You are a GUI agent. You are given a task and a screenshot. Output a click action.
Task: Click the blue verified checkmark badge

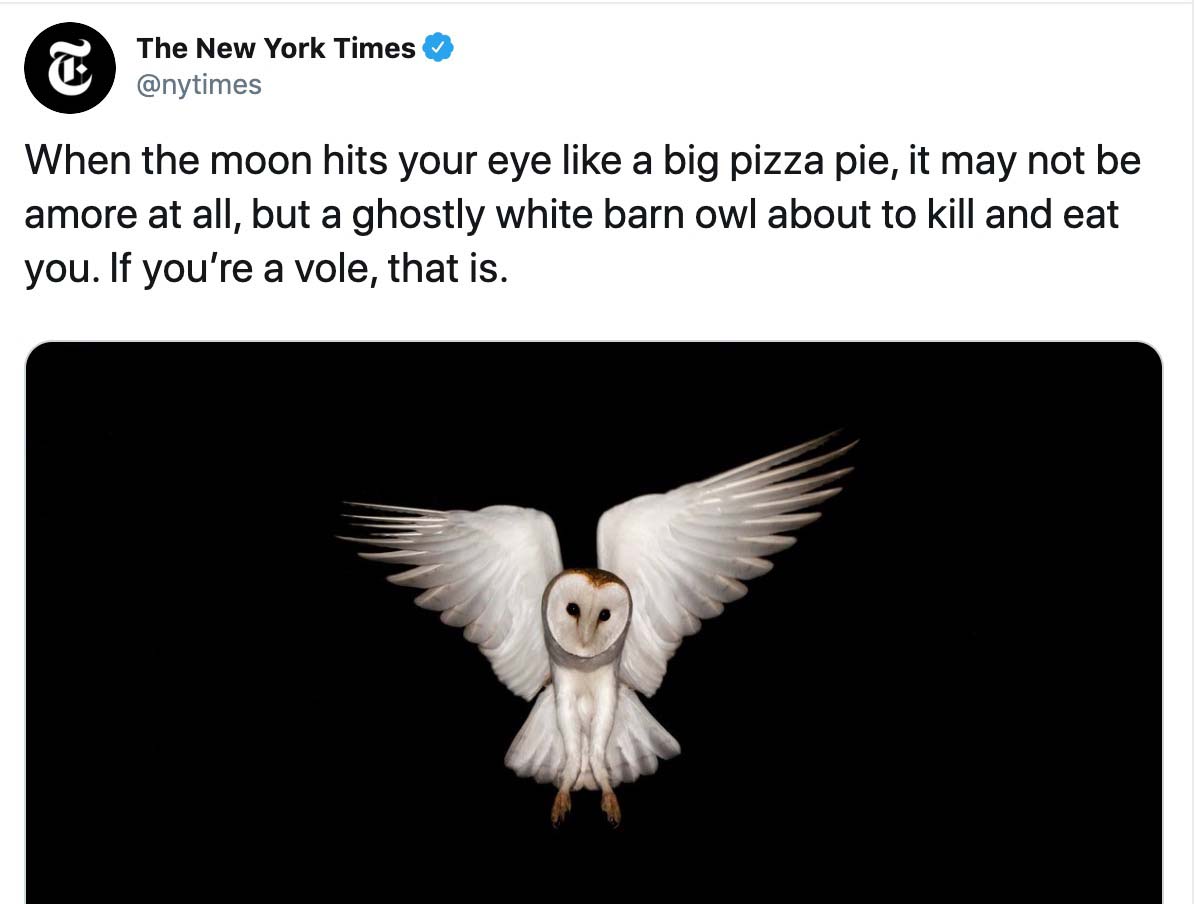[438, 47]
